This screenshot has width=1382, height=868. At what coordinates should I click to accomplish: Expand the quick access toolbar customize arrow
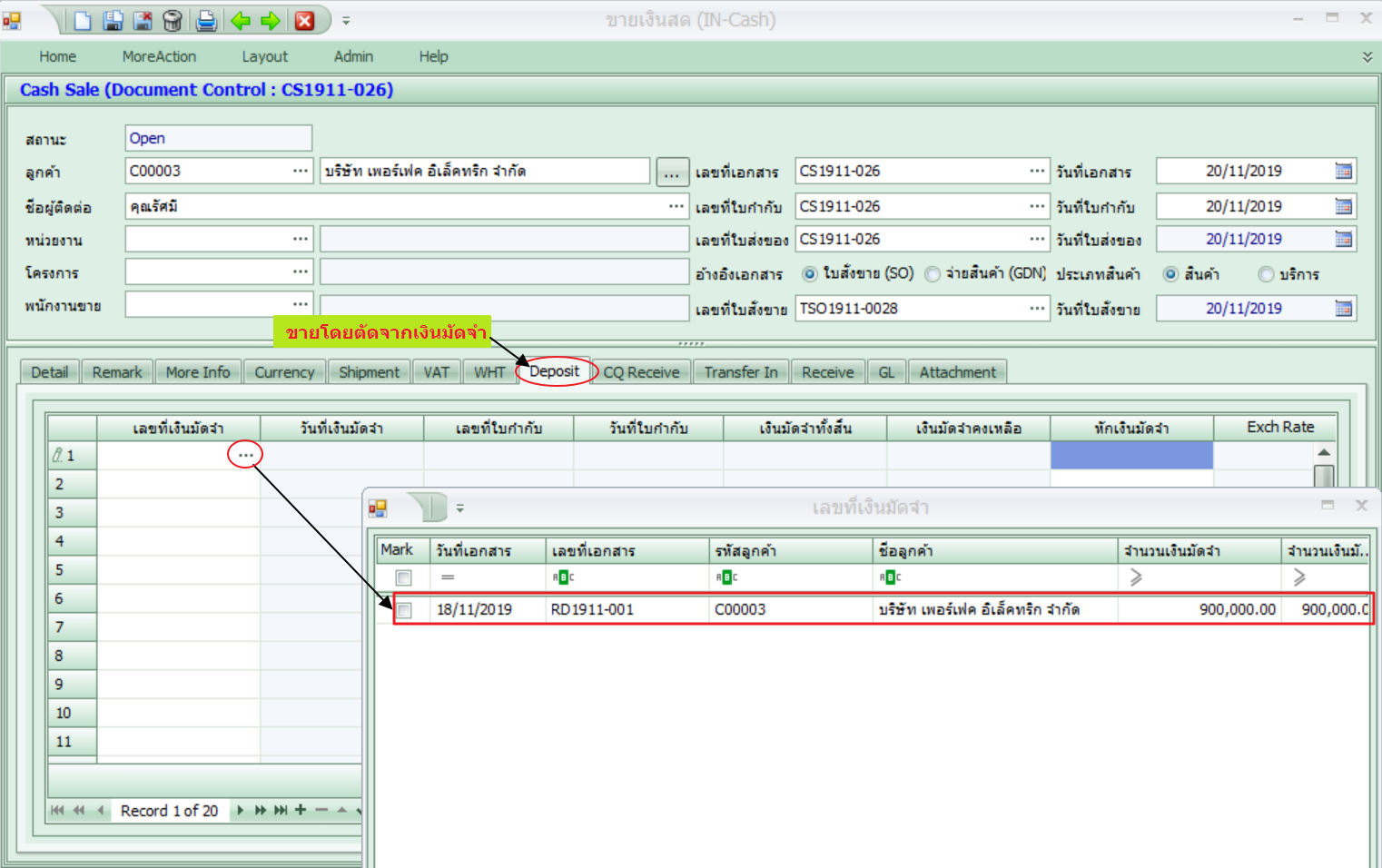(346, 21)
